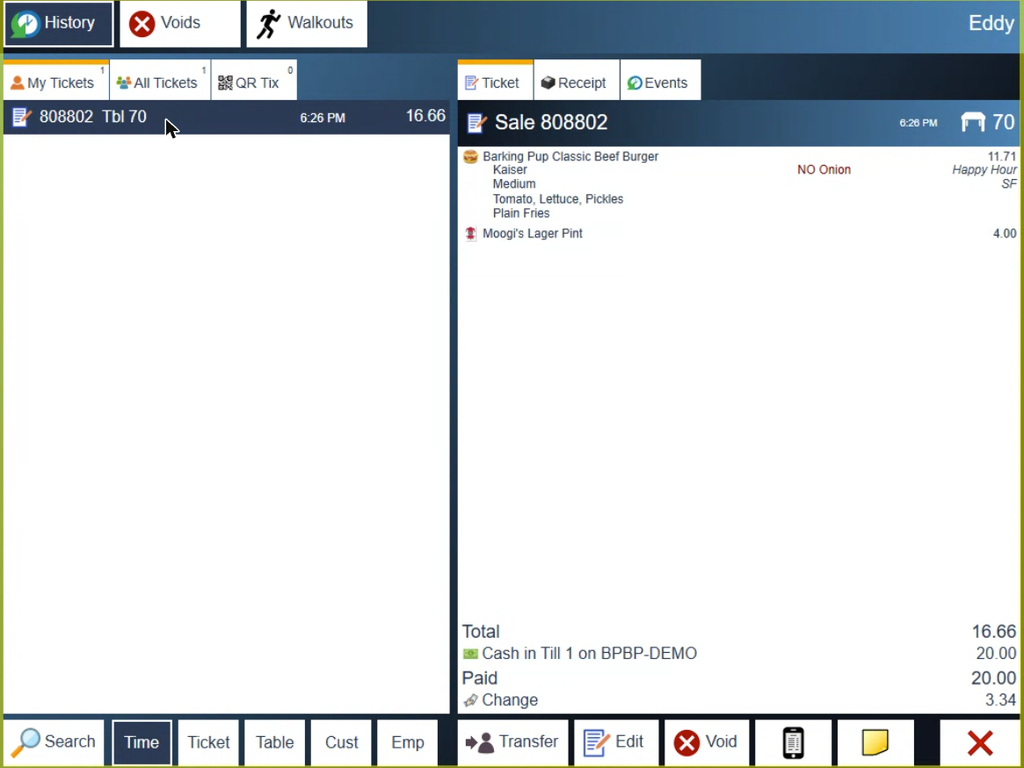Select the My Tickets tab
Image resolution: width=1024 pixels, height=768 pixels.
[56, 82]
